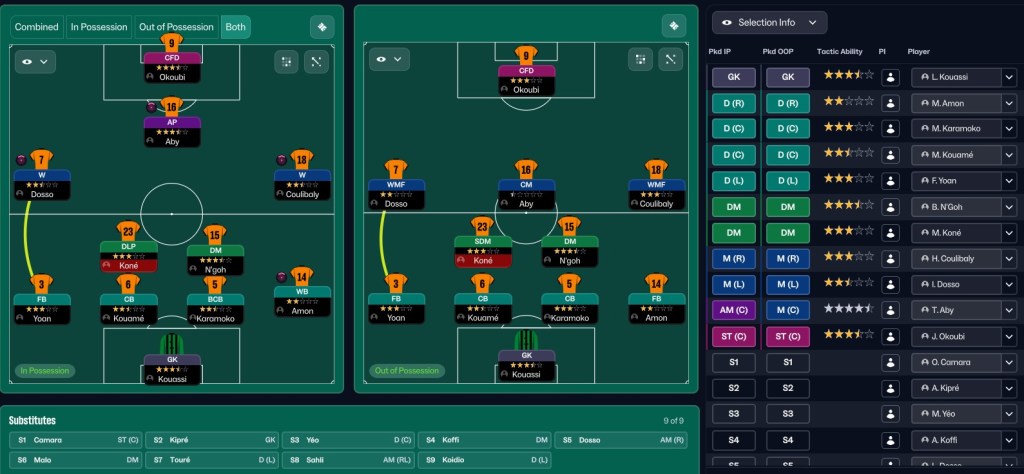The width and height of the screenshot is (1024, 474).
Task: Click the S1 button in the Pkd OOP column
Action: pyautogui.click(x=788, y=362)
